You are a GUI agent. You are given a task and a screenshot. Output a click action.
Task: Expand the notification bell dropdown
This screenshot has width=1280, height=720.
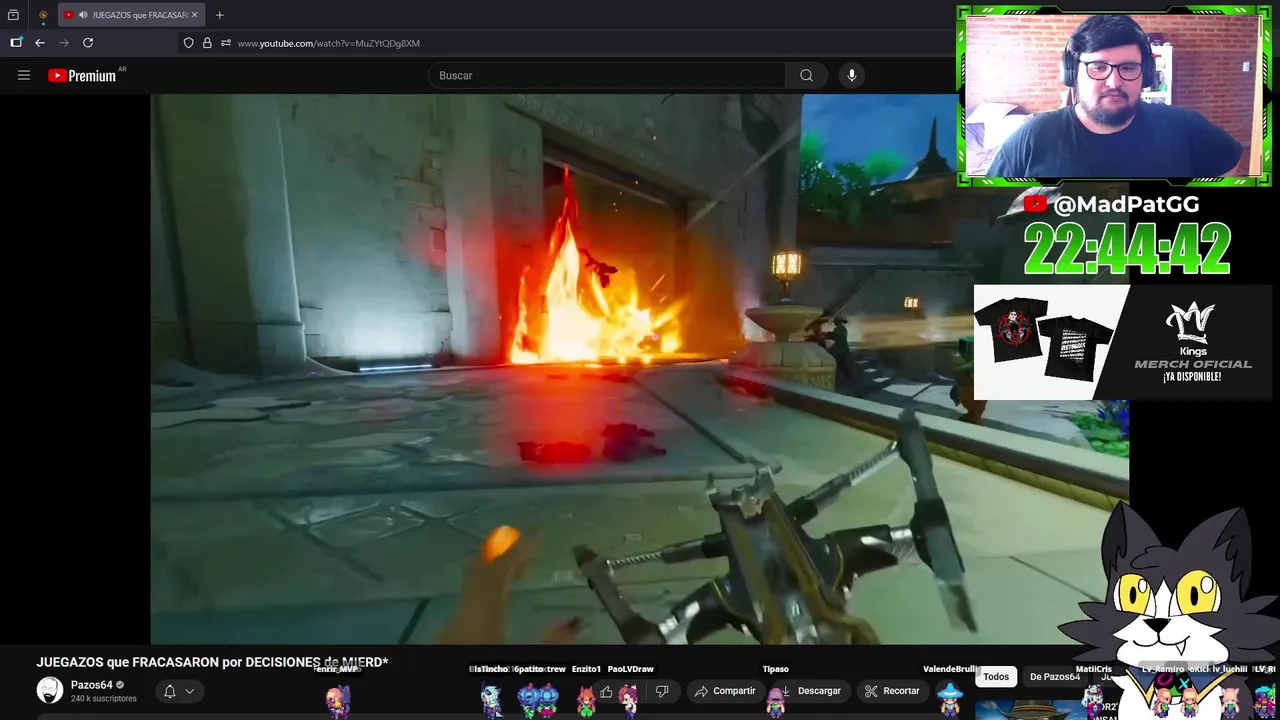coord(180,691)
